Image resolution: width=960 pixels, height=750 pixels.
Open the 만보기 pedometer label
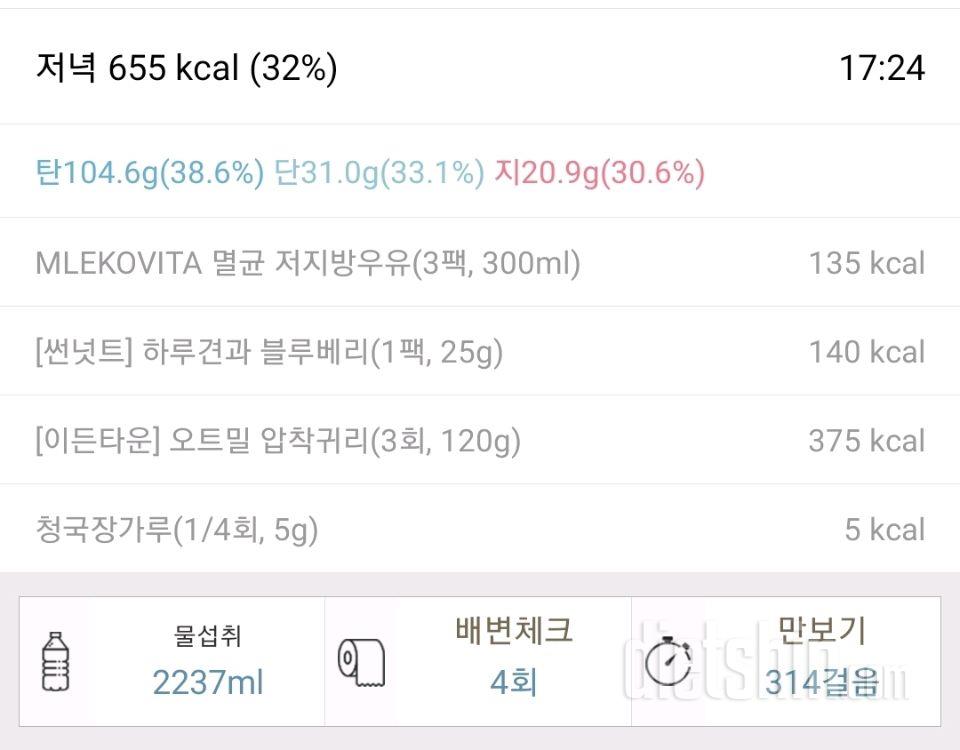822,632
